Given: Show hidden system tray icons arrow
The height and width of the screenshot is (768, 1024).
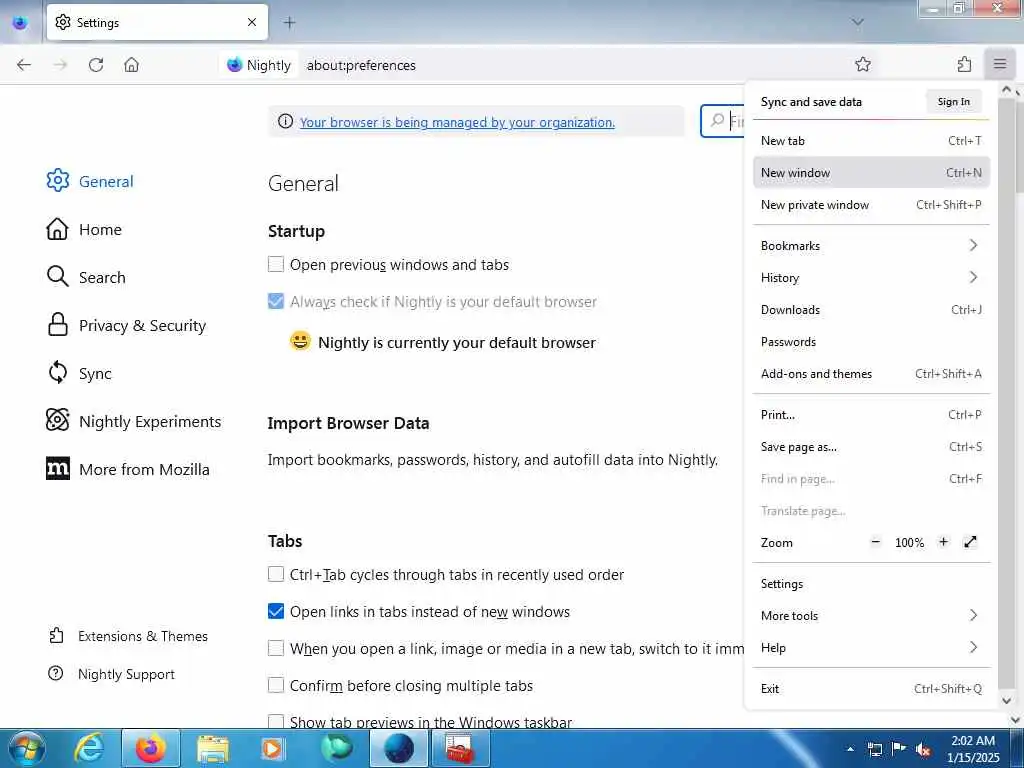Looking at the screenshot, I should click(x=850, y=749).
